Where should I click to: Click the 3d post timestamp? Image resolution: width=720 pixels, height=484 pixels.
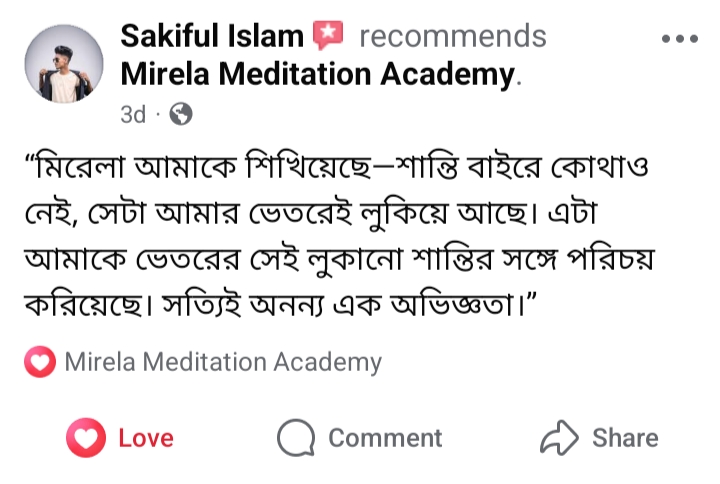click(132, 115)
